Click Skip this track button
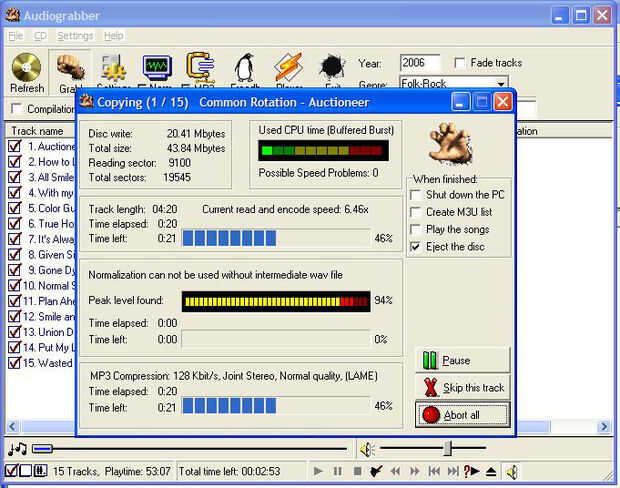620x488 pixels. coord(463,388)
